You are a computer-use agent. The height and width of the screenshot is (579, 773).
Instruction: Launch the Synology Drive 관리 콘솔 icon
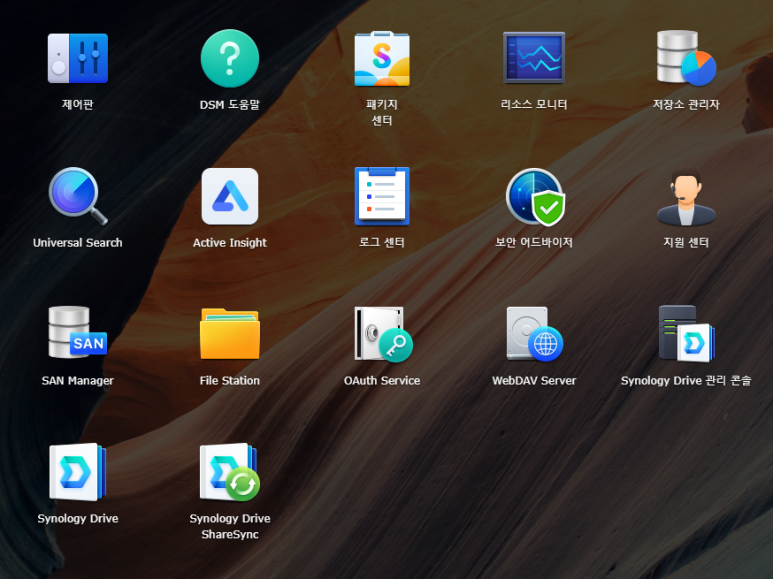(x=687, y=333)
